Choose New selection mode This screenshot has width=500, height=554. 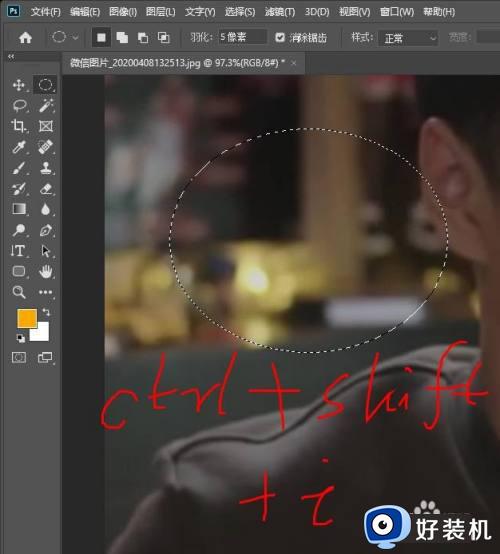click(101, 37)
